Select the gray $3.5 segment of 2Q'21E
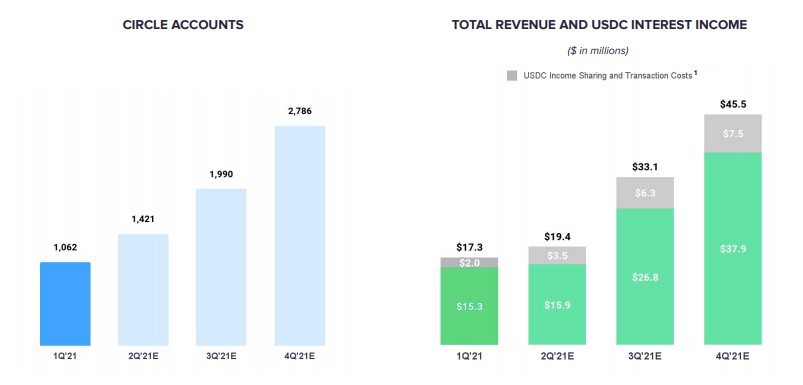Viewport: 803px width, 385px height. coord(557,255)
